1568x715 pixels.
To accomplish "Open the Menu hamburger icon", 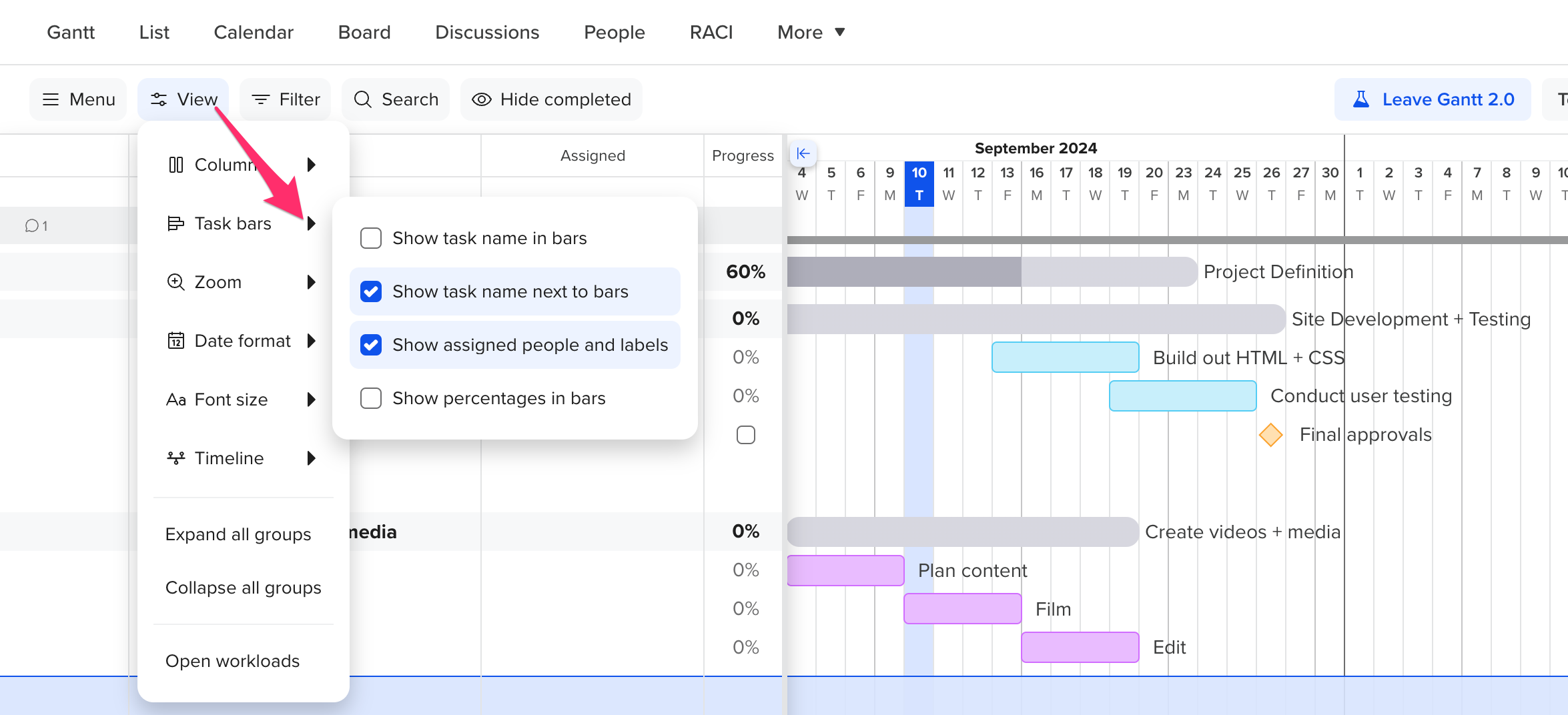I will [x=51, y=99].
